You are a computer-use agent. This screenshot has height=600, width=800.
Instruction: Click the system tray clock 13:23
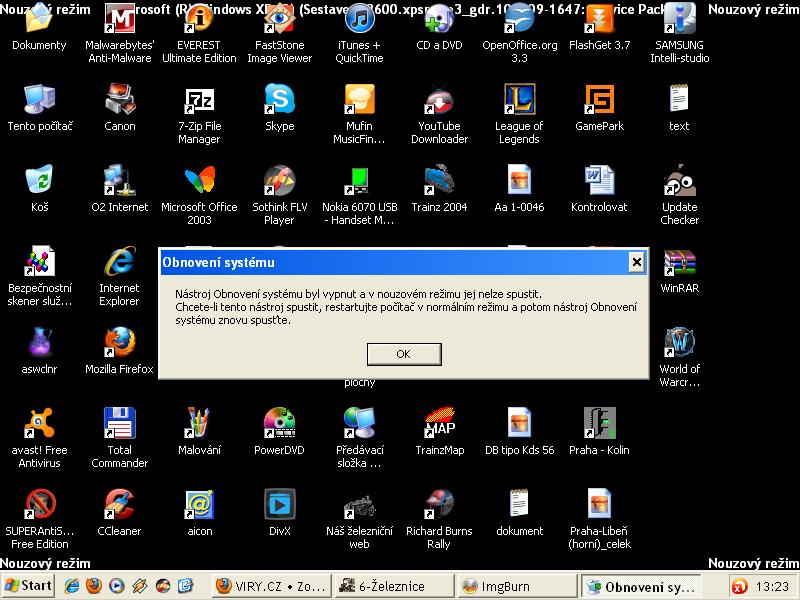click(x=772, y=586)
